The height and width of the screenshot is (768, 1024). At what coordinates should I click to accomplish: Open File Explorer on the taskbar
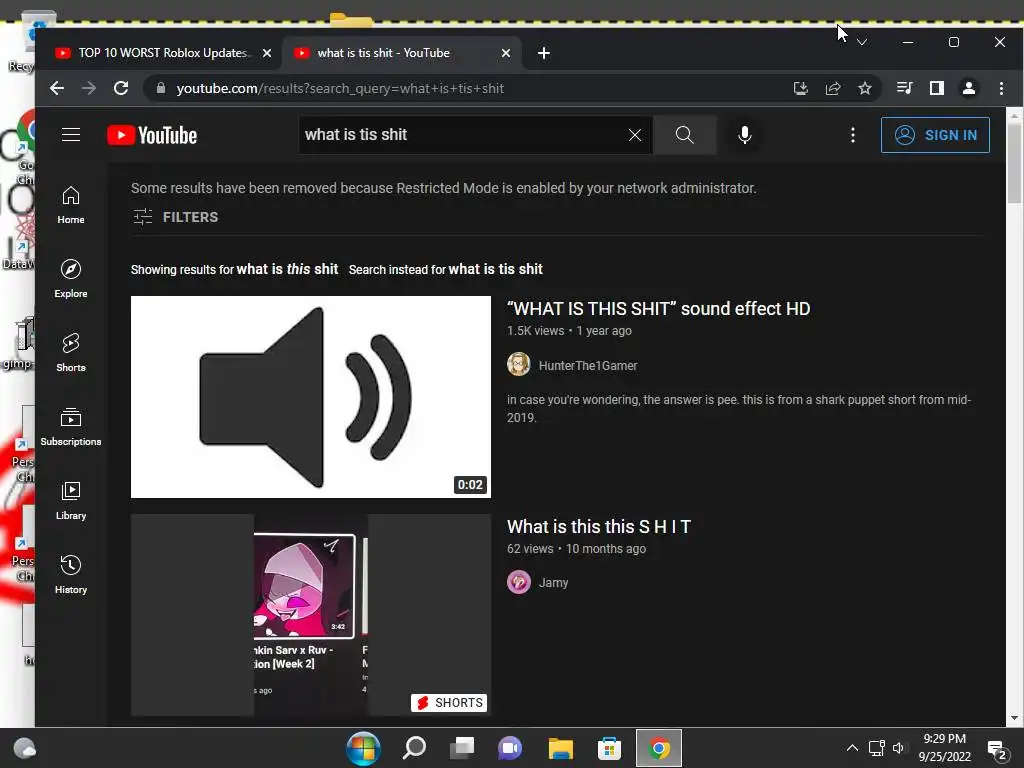pyautogui.click(x=560, y=748)
